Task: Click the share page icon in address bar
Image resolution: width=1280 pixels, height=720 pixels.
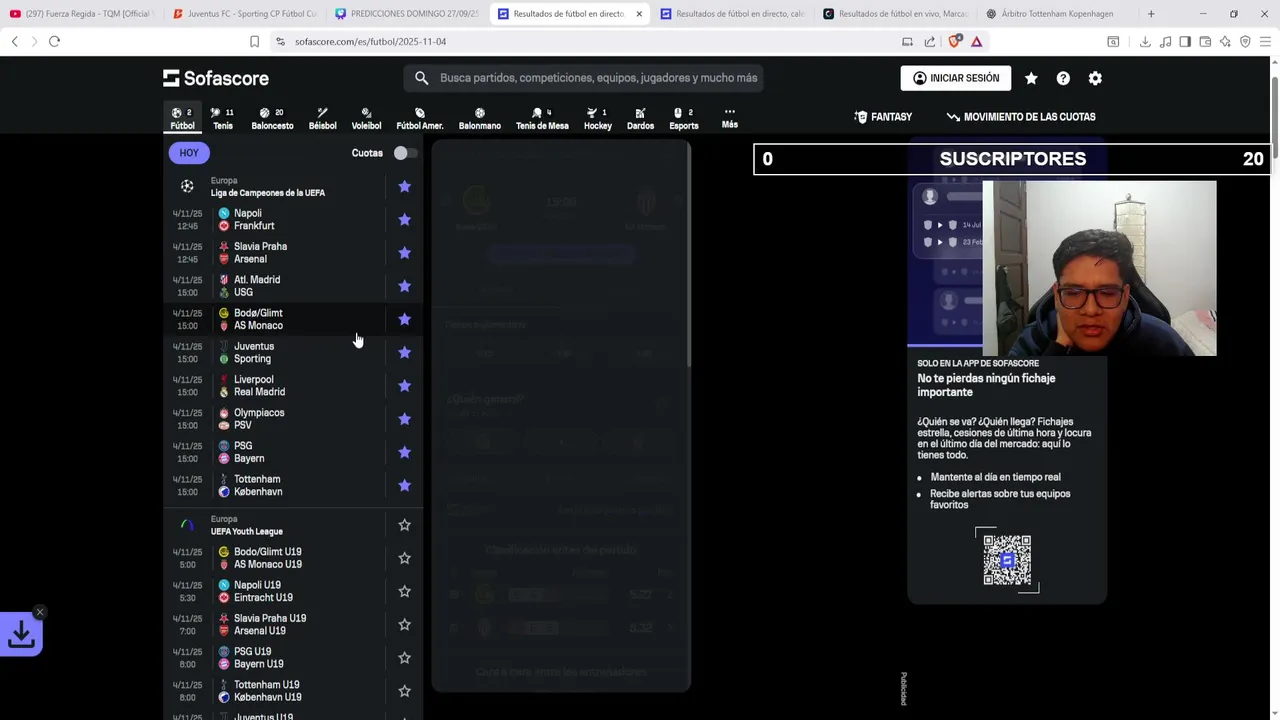Action: click(930, 41)
